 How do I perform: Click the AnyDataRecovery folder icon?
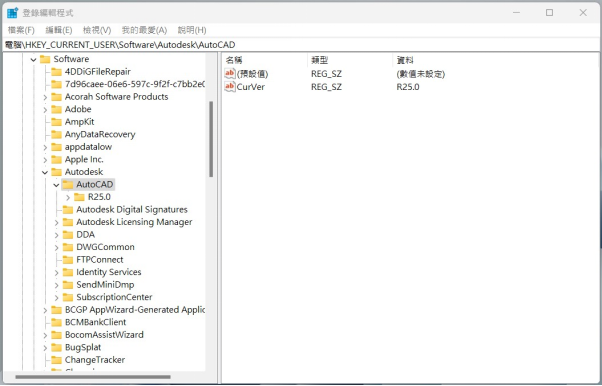coord(56,134)
